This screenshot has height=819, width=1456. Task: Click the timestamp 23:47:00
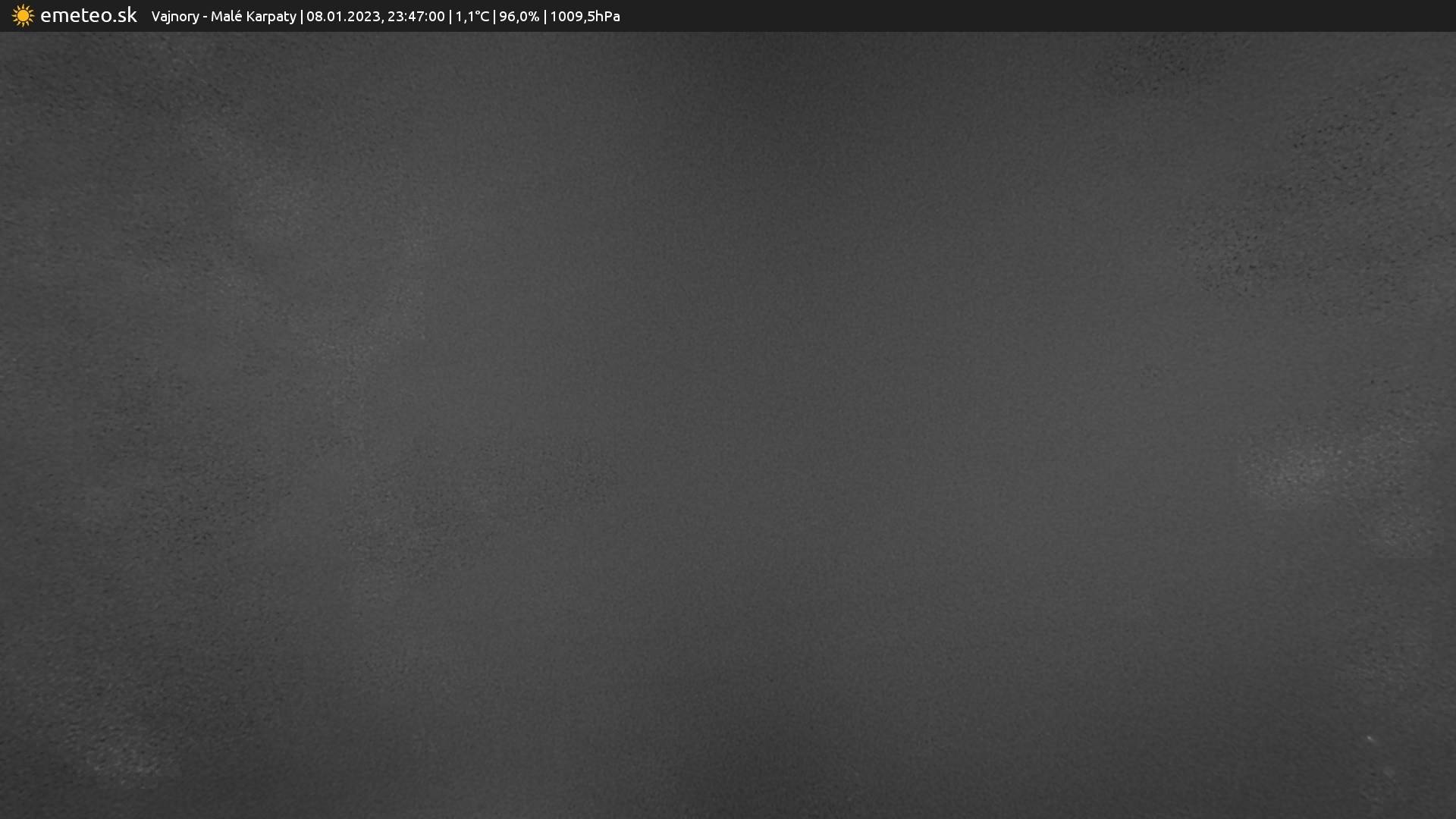(x=416, y=16)
